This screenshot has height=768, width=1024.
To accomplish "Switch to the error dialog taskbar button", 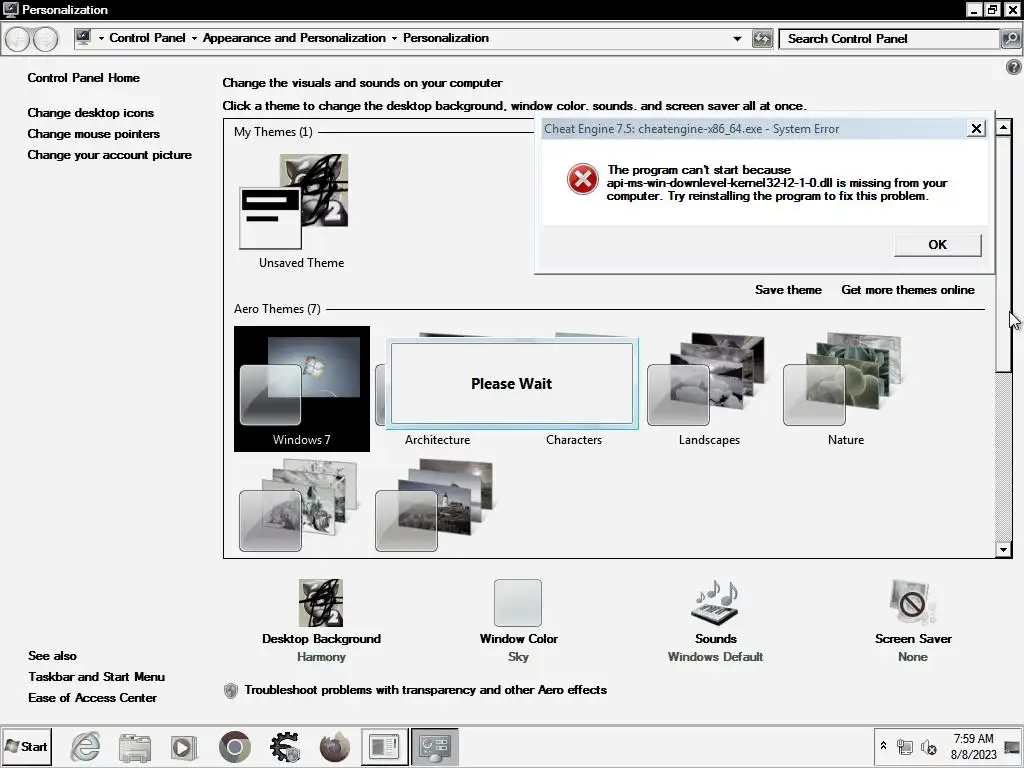I will point(385,746).
